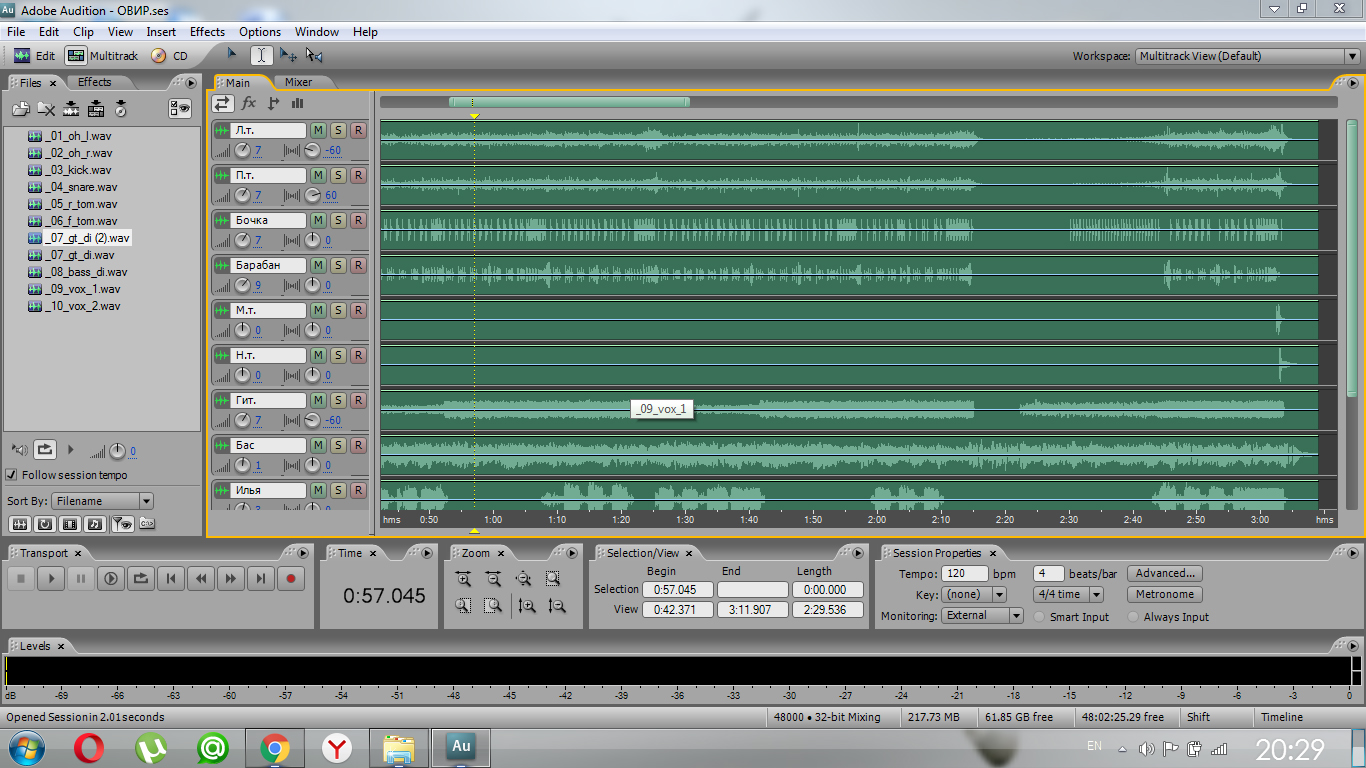The width and height of the screenshot is (1366, 768).
Task: Click the Zoom Out Horizontally icon
Action: (x=493, y=578)
